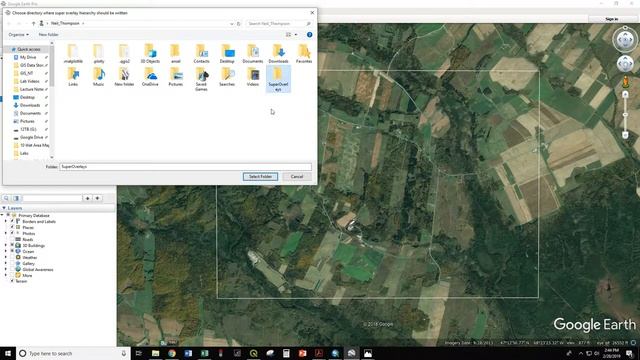640x360 pixels.
Task: Click the zoom slider in Google Earth
Action: [625, 115]
